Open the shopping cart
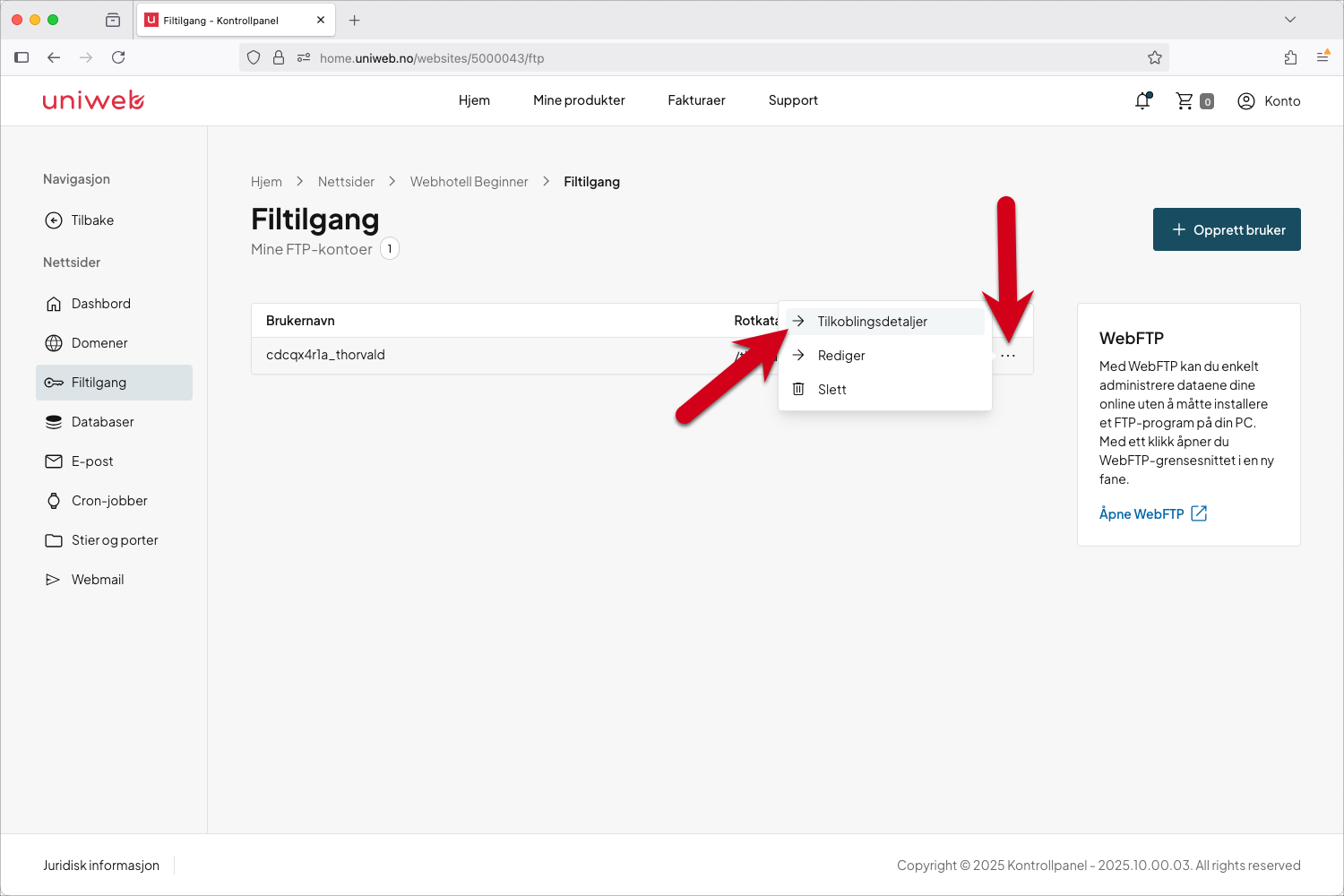The image size is (1344, 896). pyautogui.click(x=1194, y=101)
